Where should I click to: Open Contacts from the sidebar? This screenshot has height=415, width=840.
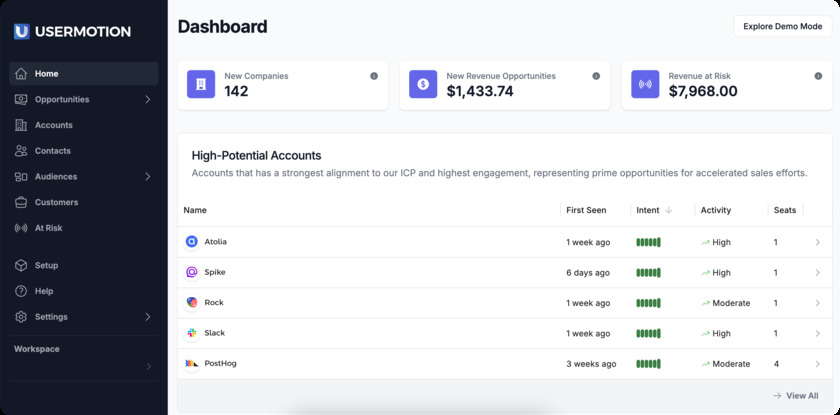tap(52, 151)
